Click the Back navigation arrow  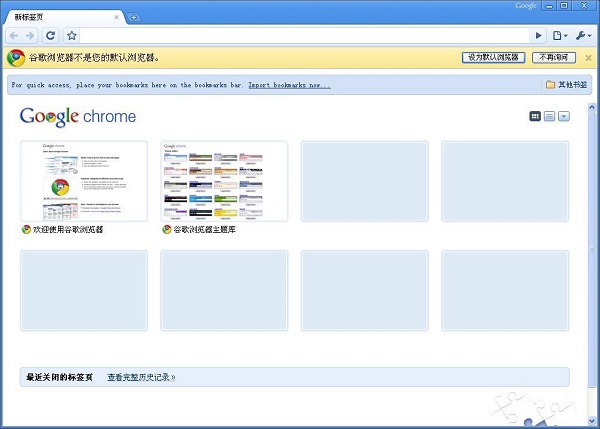14,36
